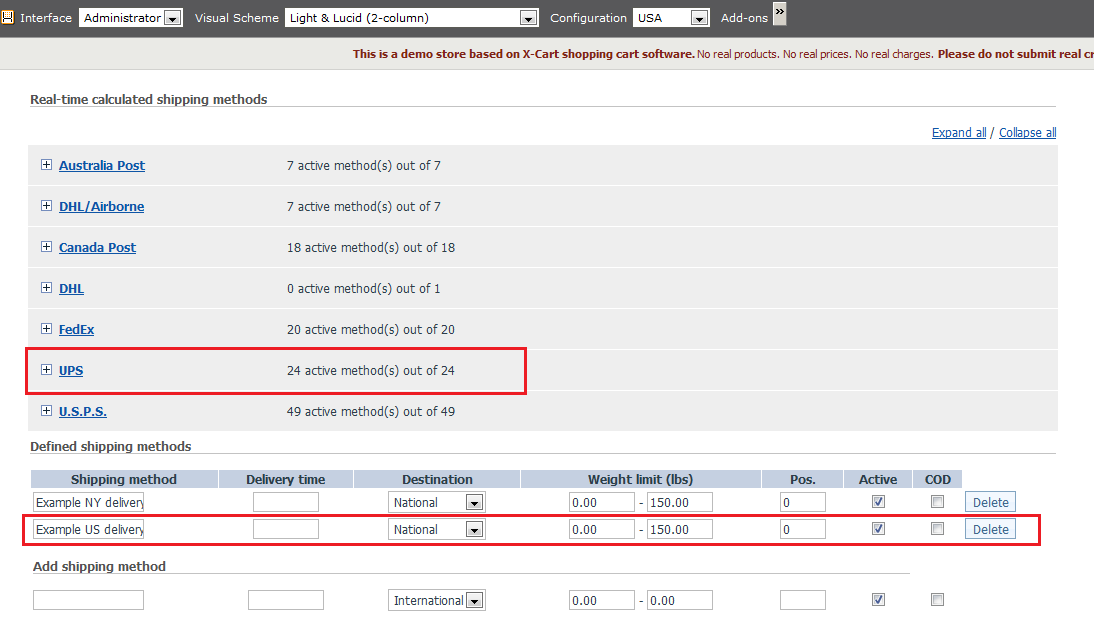Open the DHL carrier link

71,289
